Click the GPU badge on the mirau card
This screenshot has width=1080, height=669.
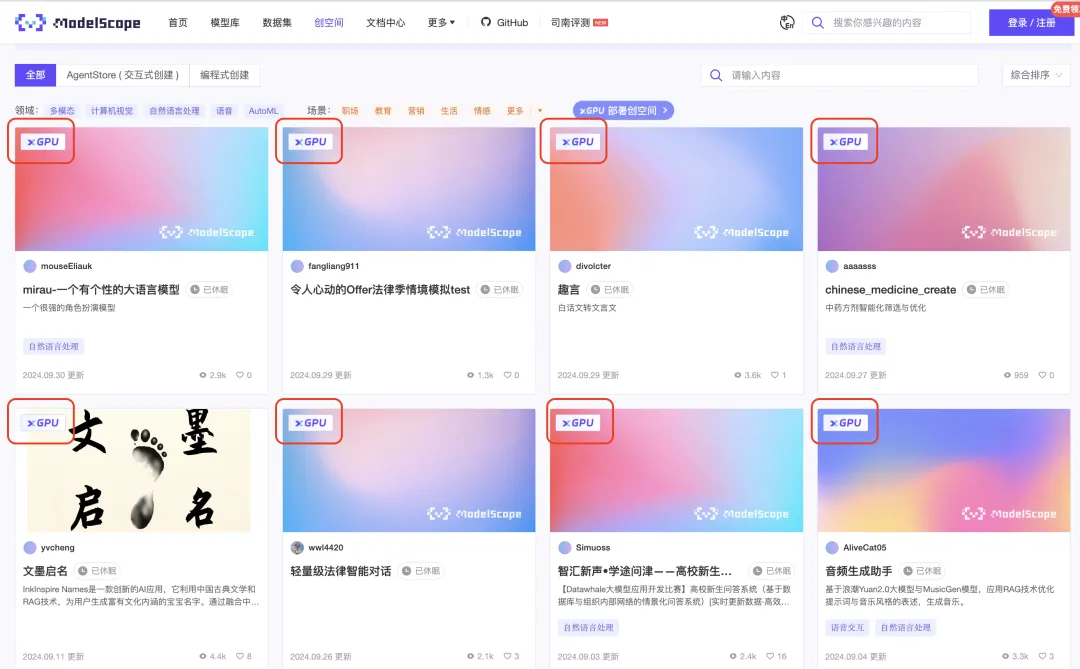click(41, 141)
